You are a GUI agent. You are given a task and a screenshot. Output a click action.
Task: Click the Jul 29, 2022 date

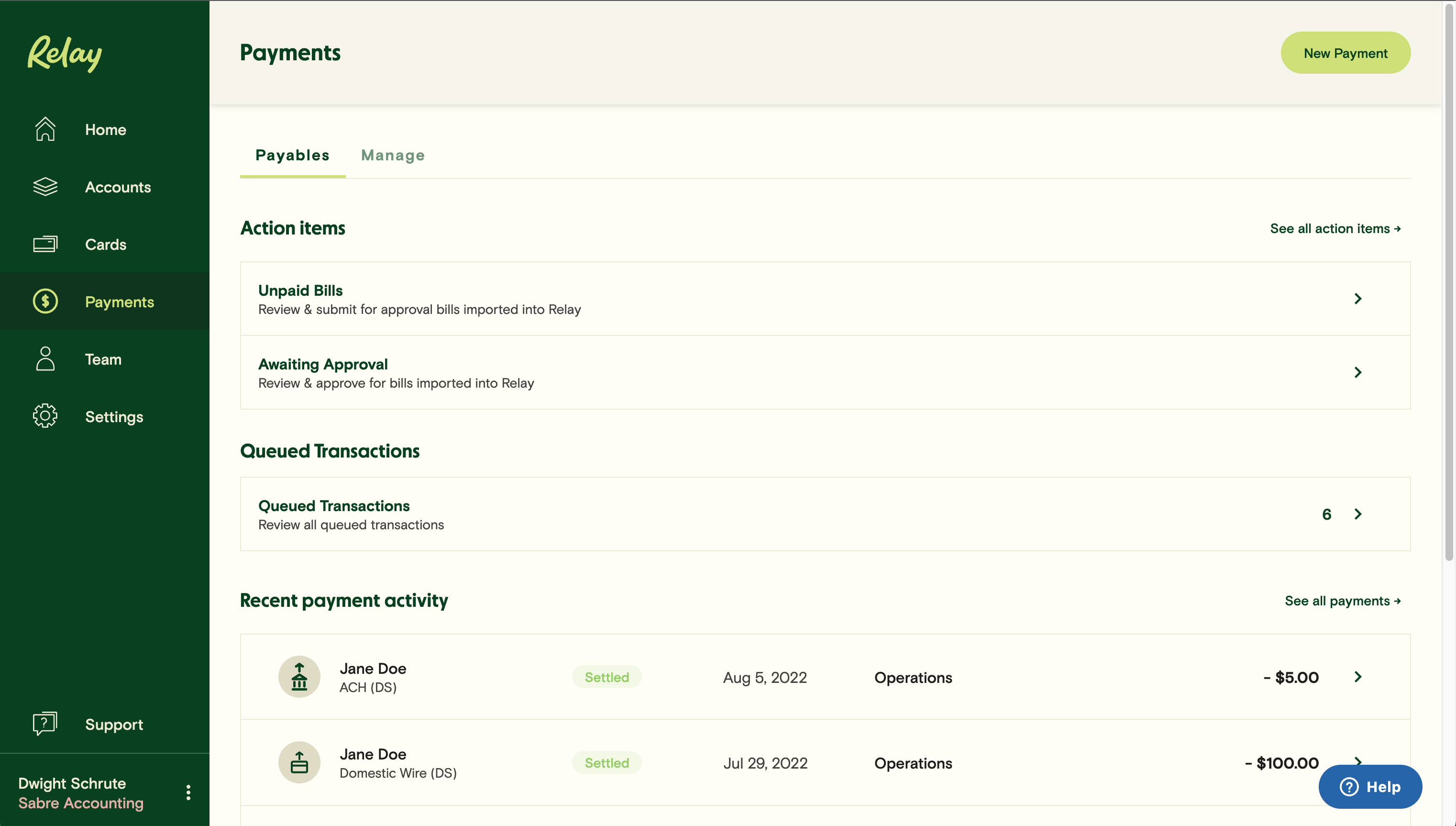click(765, 763)
